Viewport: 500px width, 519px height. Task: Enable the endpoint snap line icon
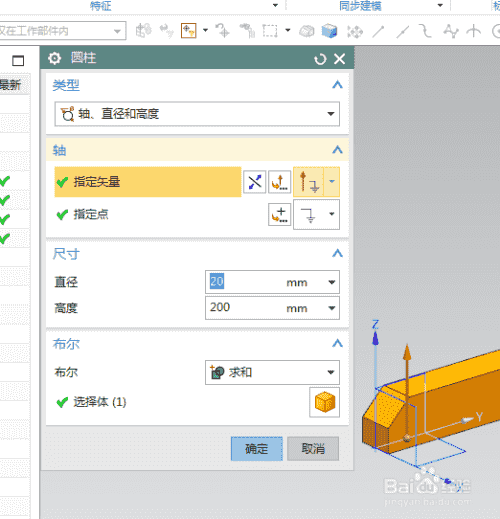[378, 32]
